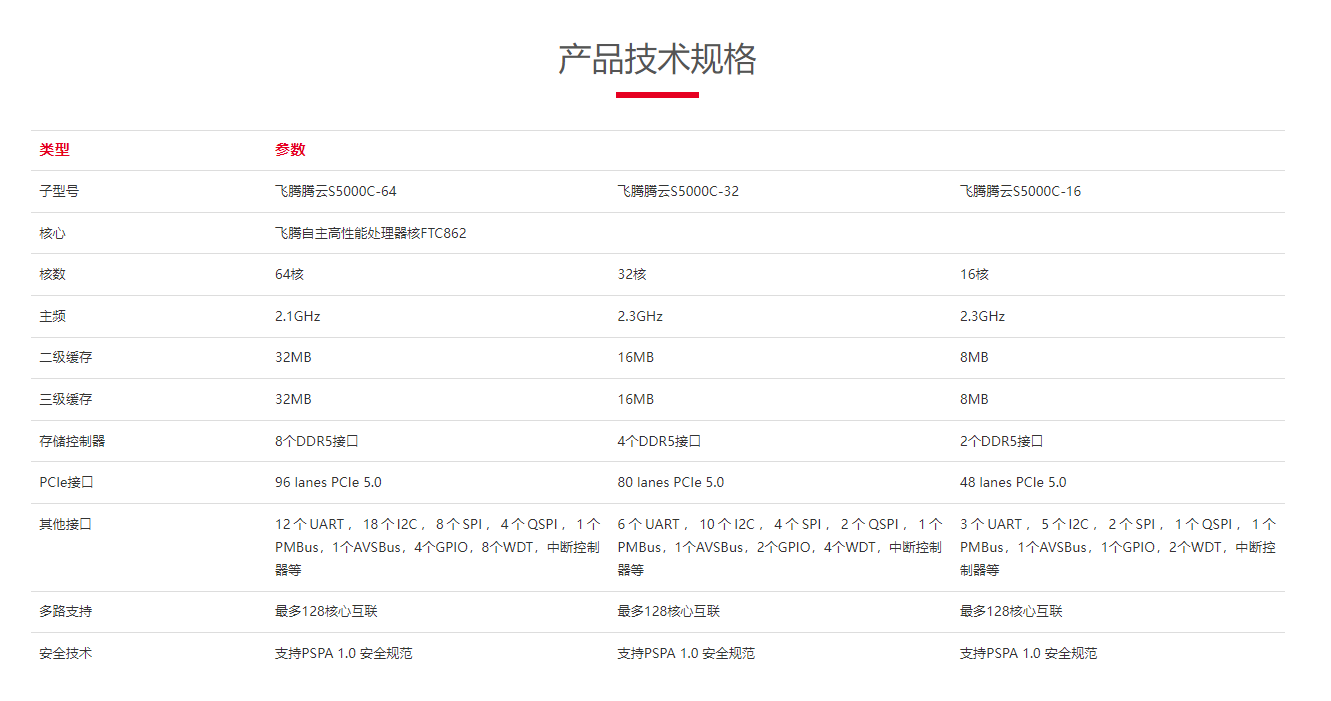The width and height of the screenshot is (1331, 701).
Task: Select the 飞腾腾云S5000C-16 model cell
Action: tap(1020, 191)
